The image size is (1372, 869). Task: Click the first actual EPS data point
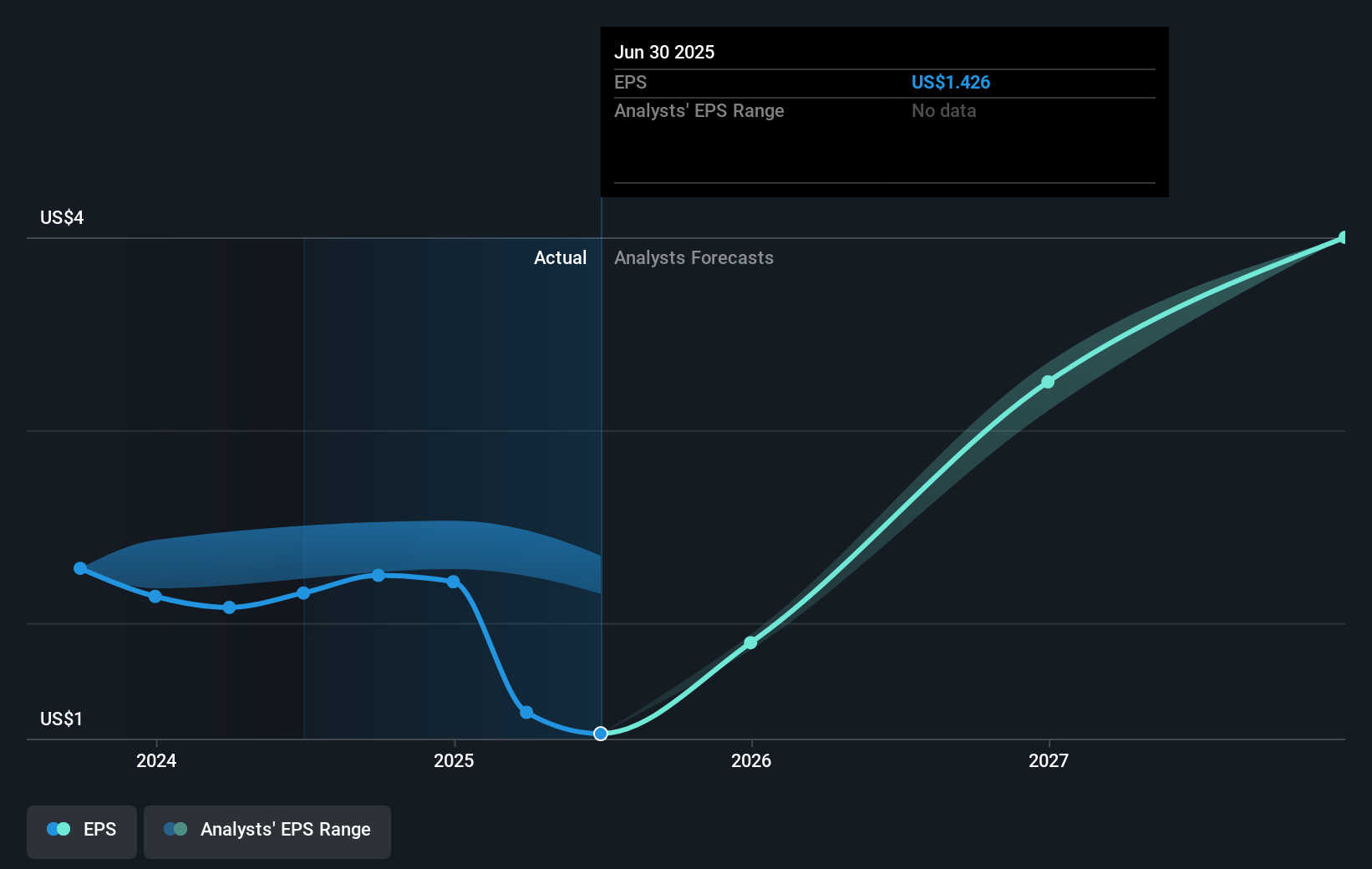(80, 568)
